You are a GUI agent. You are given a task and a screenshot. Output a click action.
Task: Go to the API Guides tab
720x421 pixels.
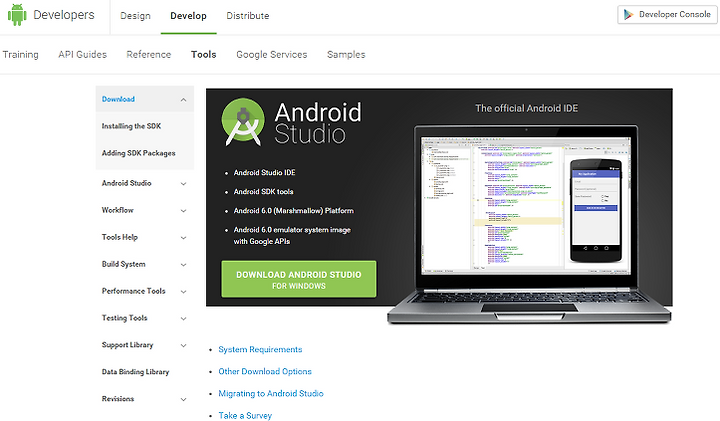point(82,55)
